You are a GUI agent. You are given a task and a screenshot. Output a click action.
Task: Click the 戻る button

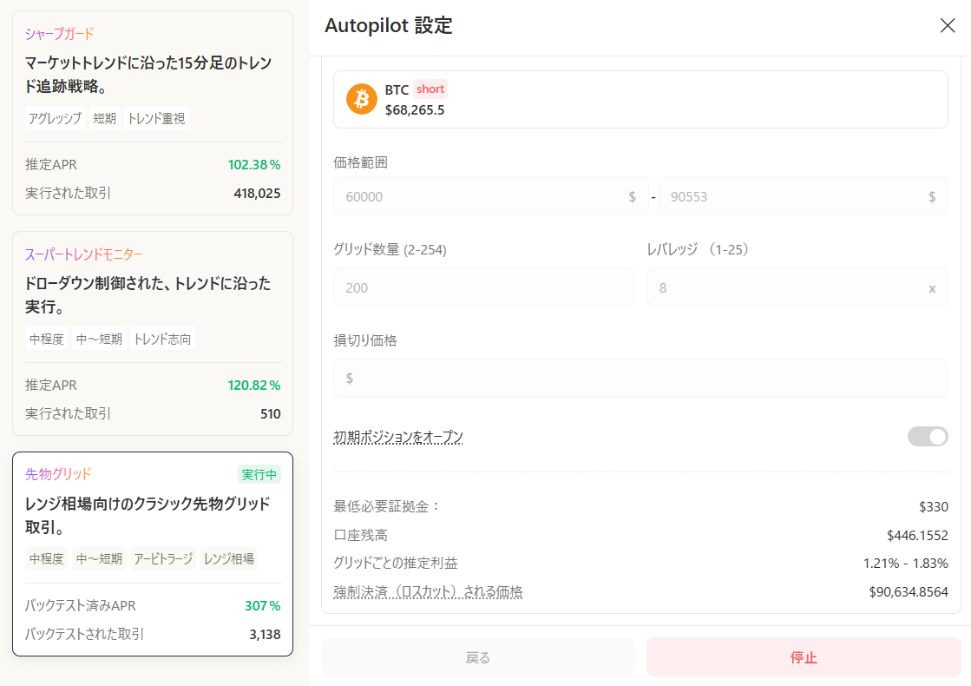point(477,657)
